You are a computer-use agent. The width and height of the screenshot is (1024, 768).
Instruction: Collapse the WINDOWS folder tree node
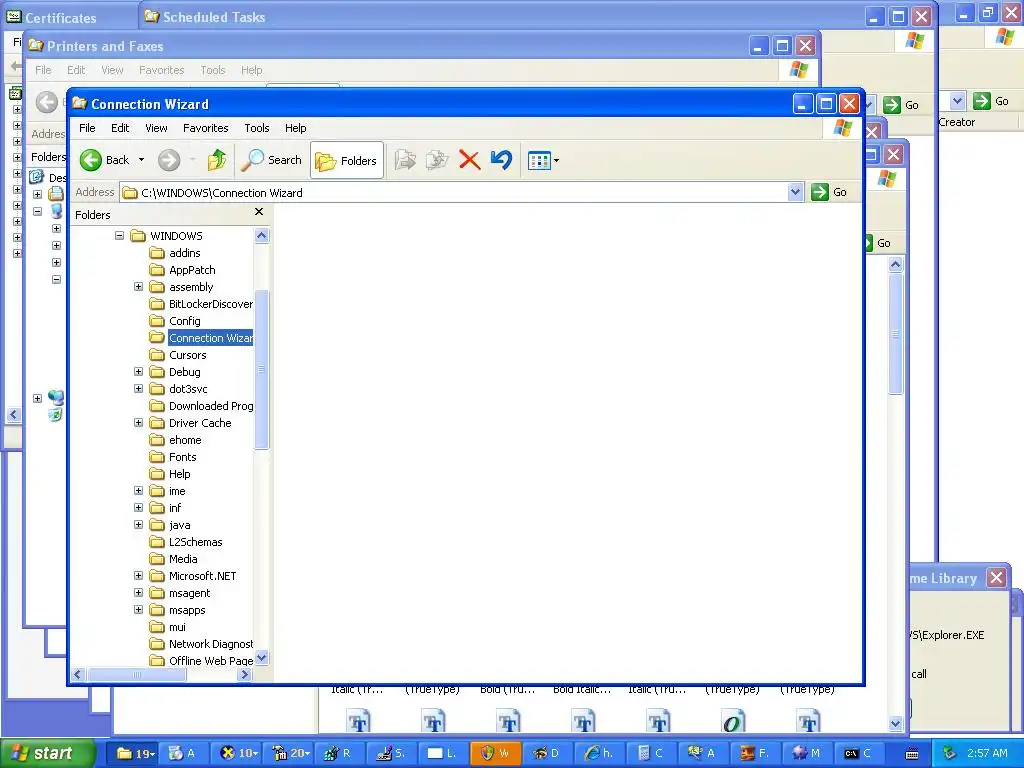coord(120,235)
